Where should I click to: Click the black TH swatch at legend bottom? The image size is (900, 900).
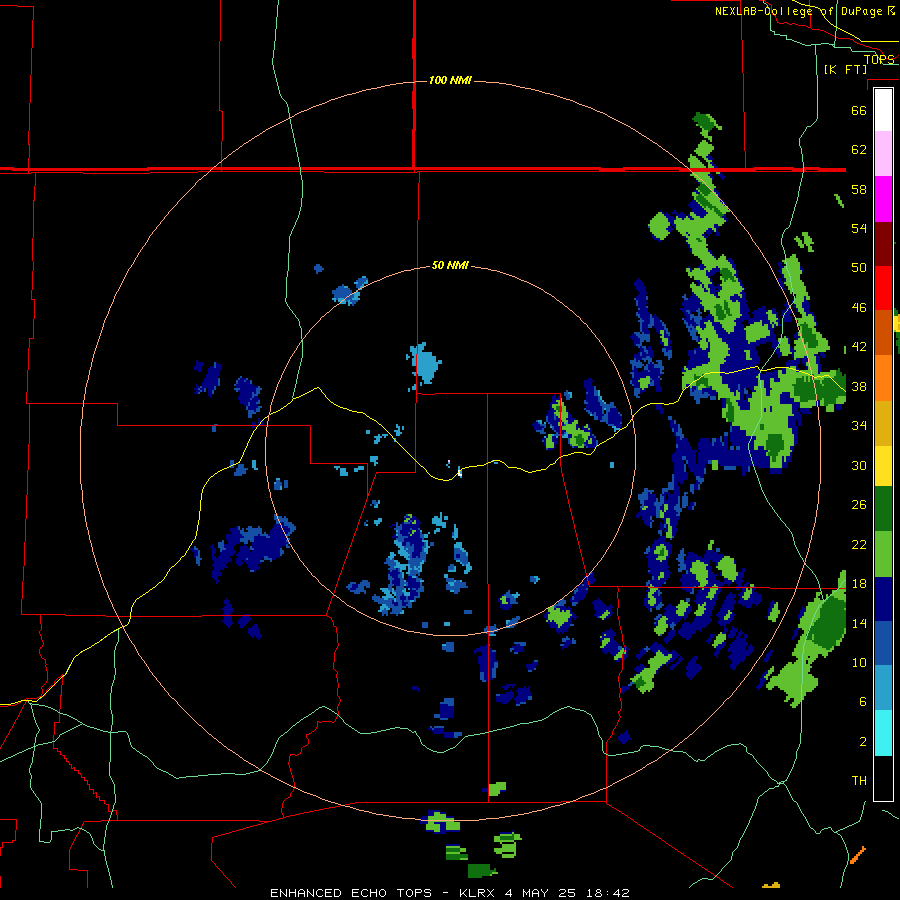click(x=883, y=778)
